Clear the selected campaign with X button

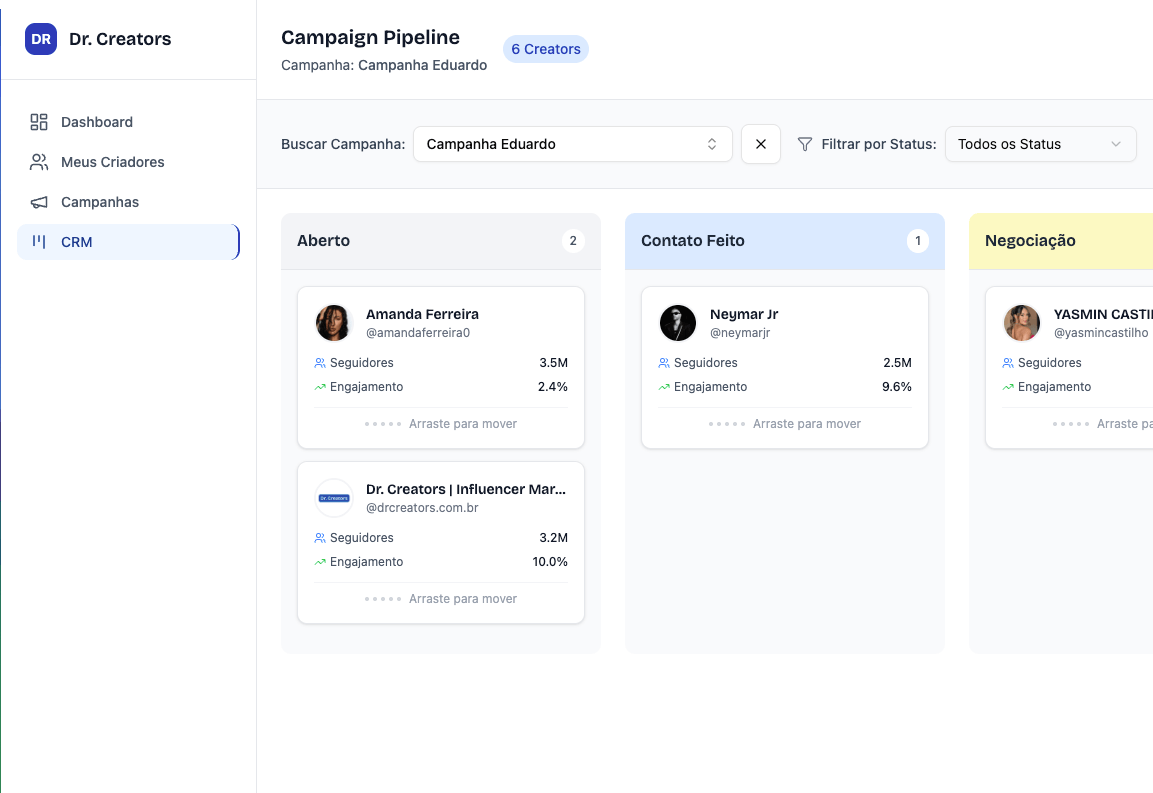pos(761,144)
